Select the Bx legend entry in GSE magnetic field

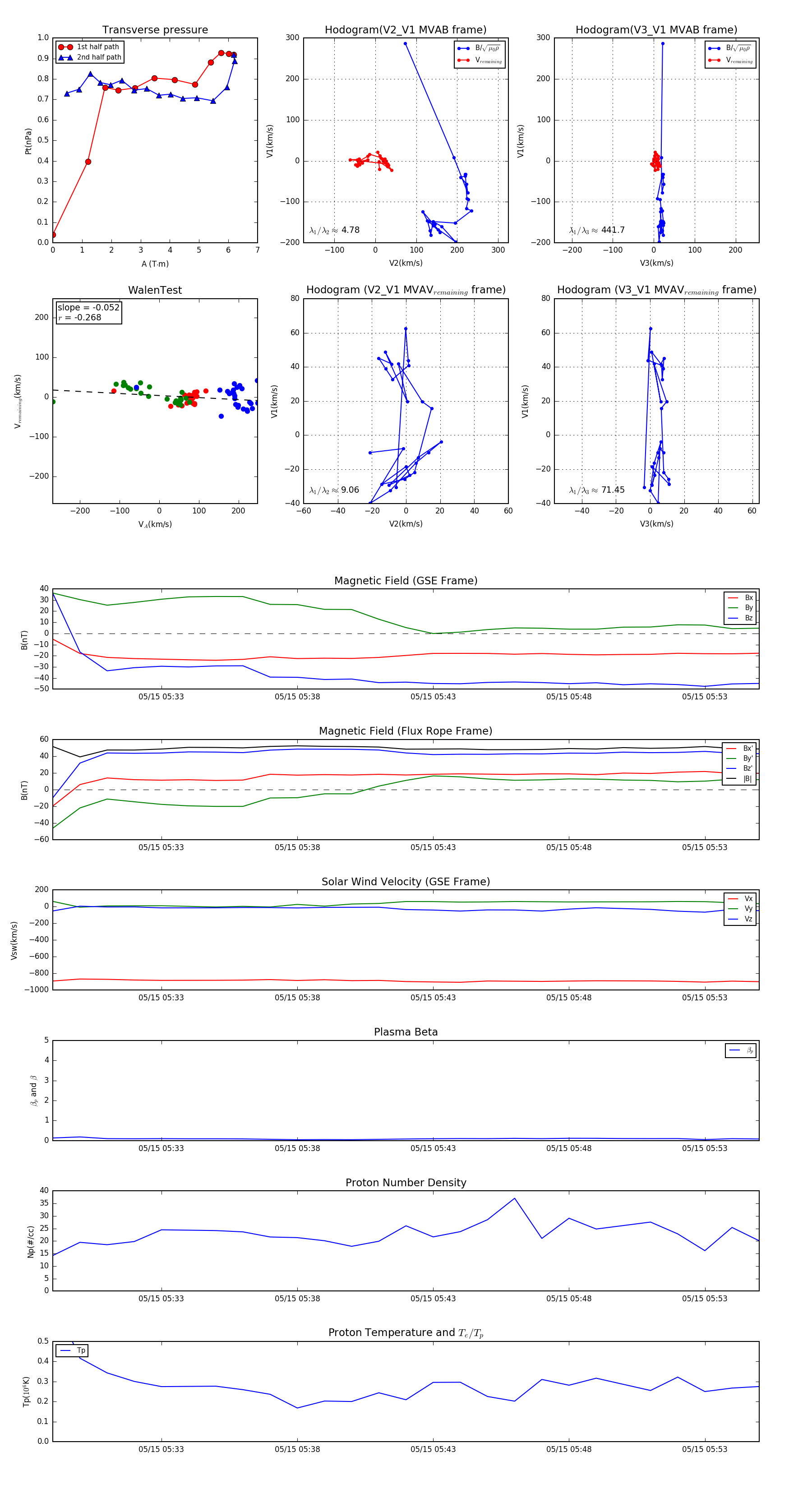pos(740,598)
